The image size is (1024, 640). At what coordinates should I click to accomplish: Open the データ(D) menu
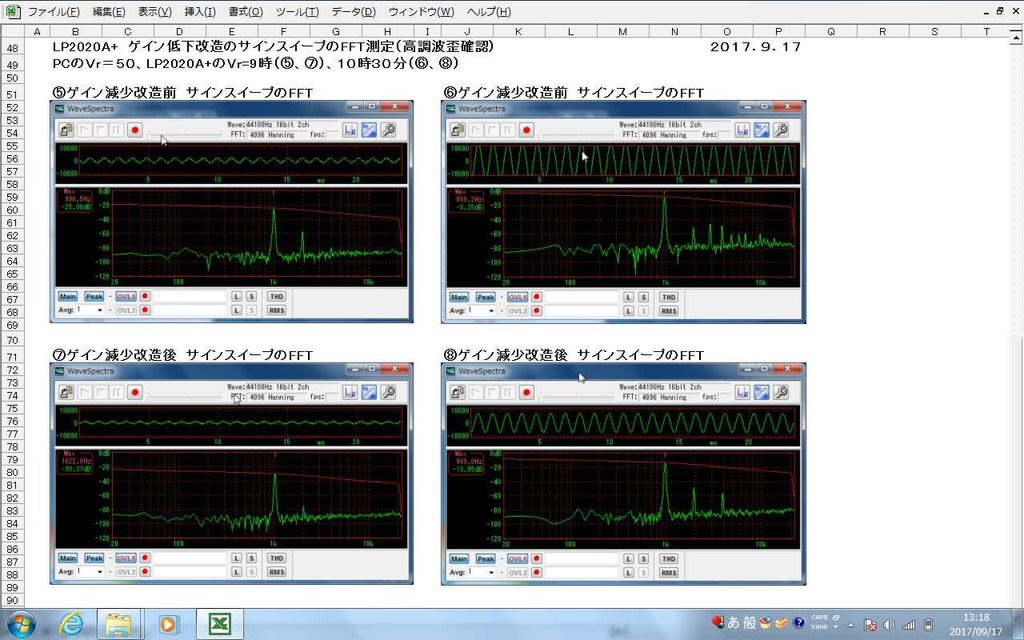pos(353,12)
